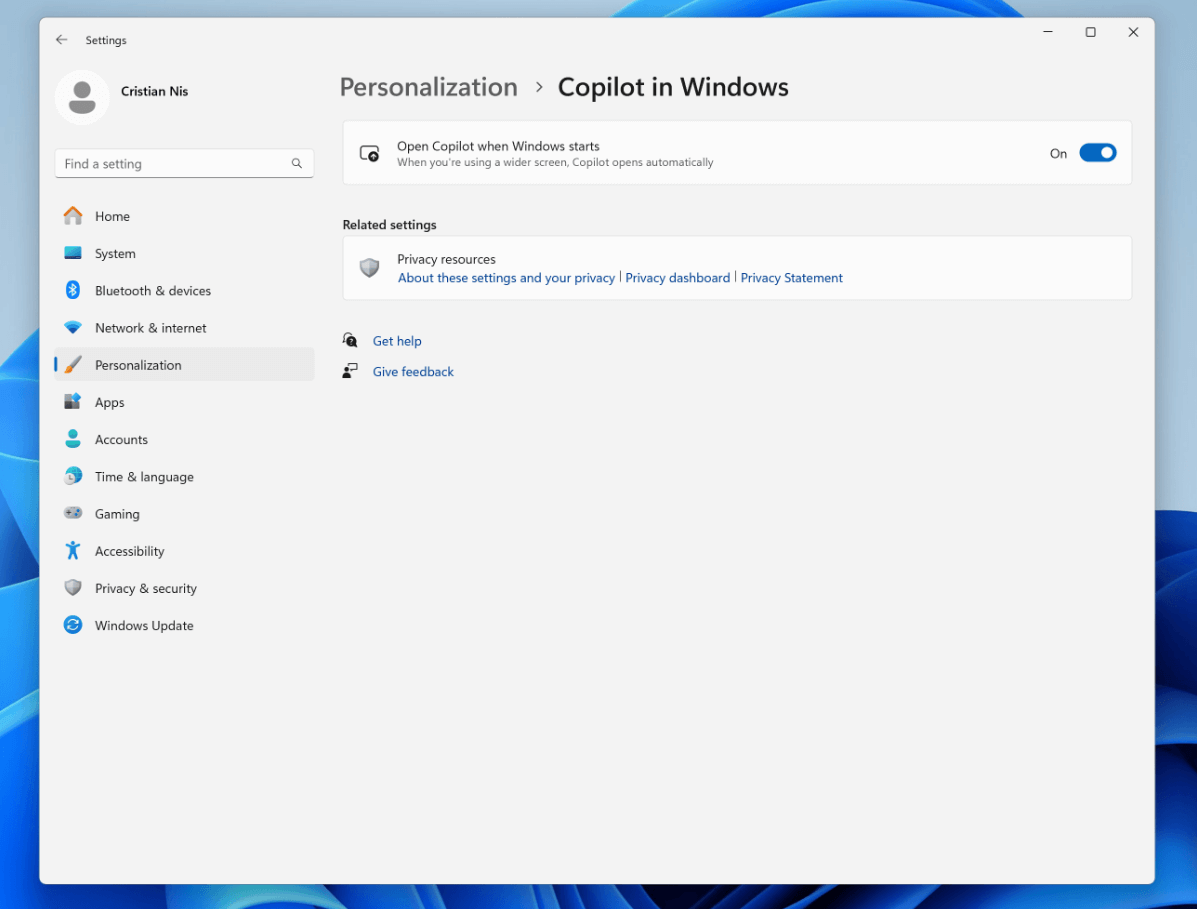The height and width of the screenshot is (909, 1197).
Task: Open Gaming settings
Action: pyautogui.click(x=184, y=513)
